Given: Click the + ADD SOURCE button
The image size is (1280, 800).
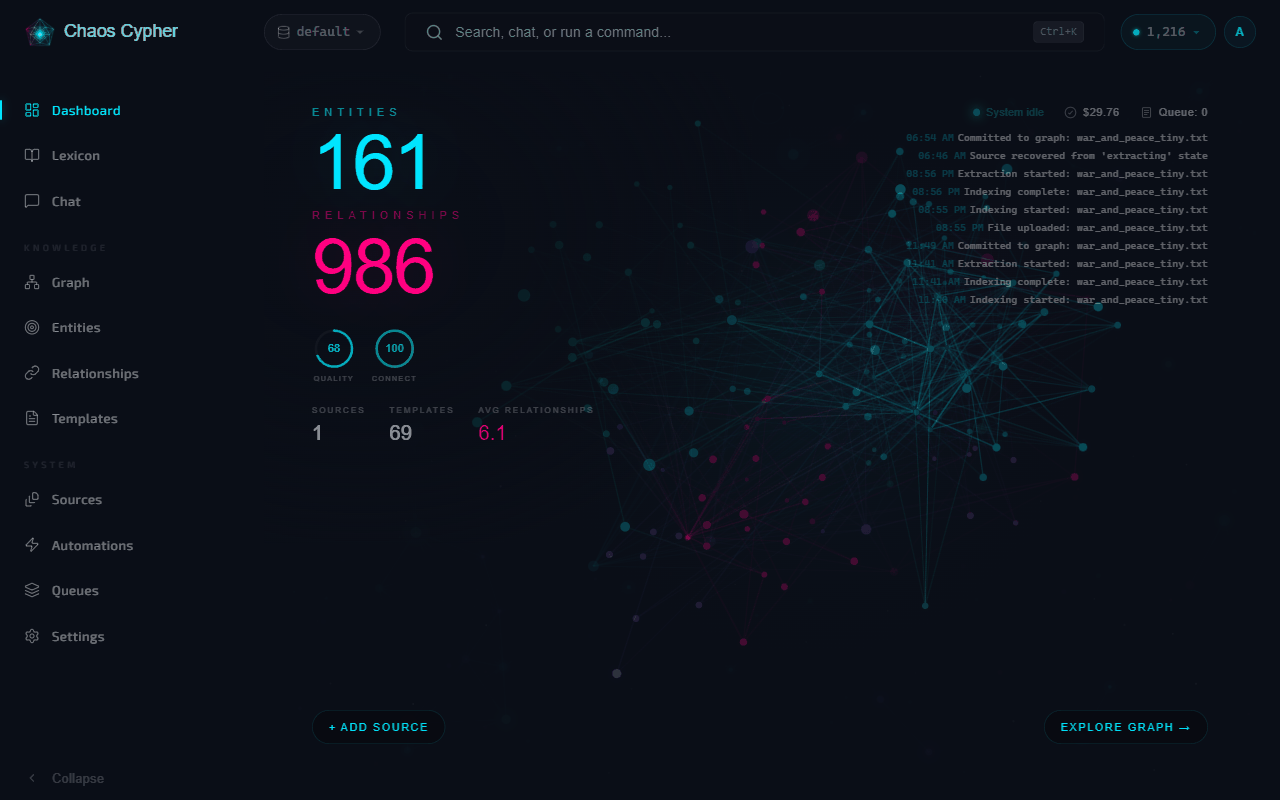Looking at the screenshot, I should (x=378, y=727).
